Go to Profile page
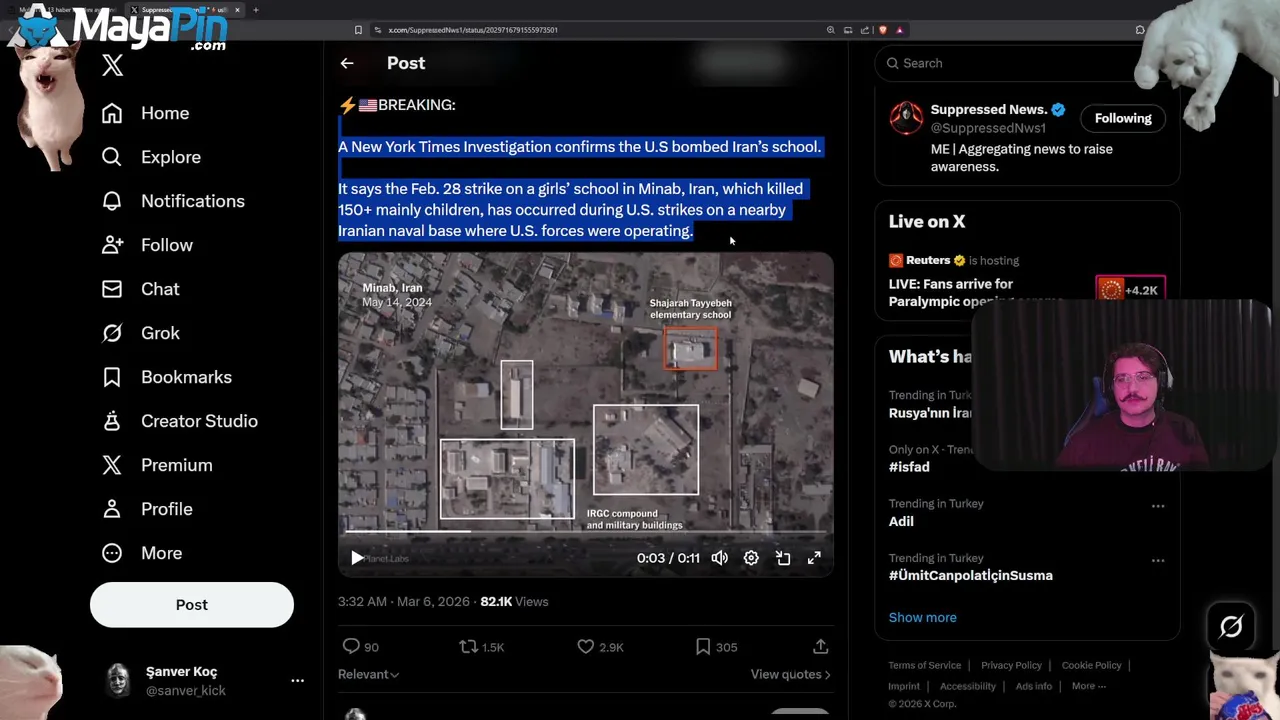The height and width of the screenshot is (720, 1280). [x=147, y=509]
